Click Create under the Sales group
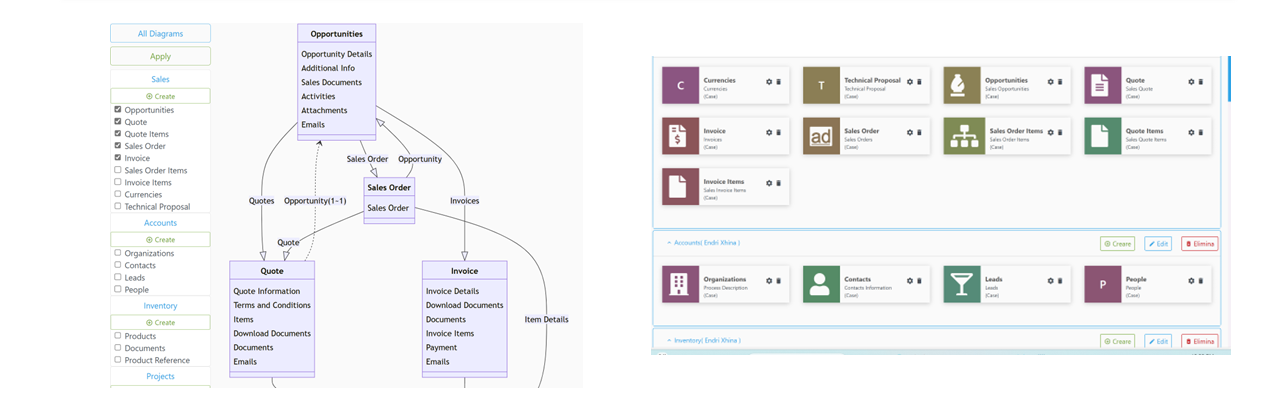1280x401 pixels. click(160, 96)
